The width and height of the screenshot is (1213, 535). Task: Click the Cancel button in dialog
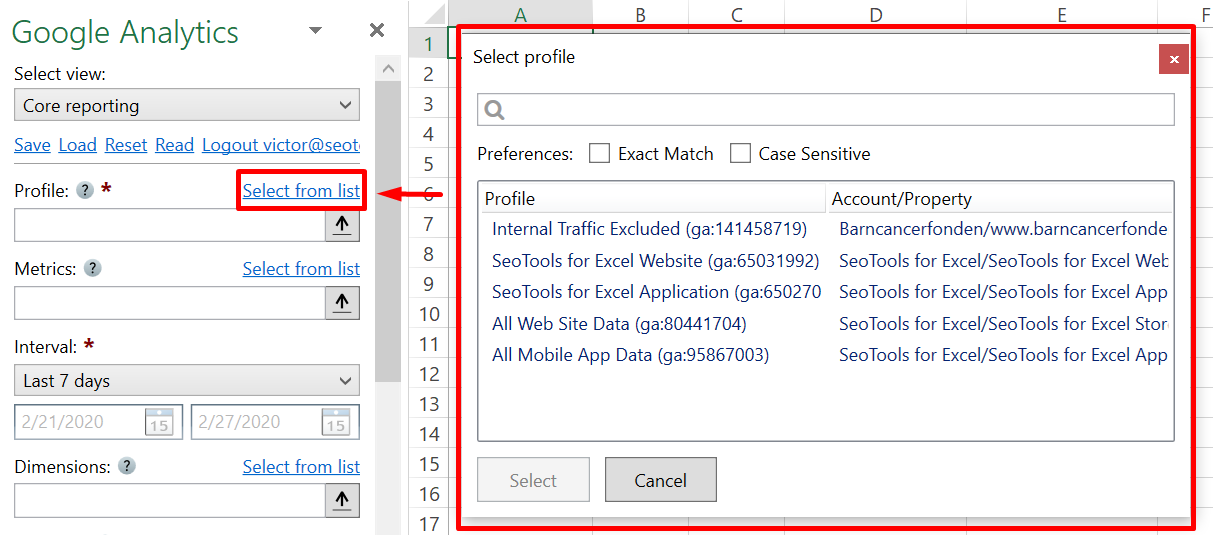tap(660, 480)
